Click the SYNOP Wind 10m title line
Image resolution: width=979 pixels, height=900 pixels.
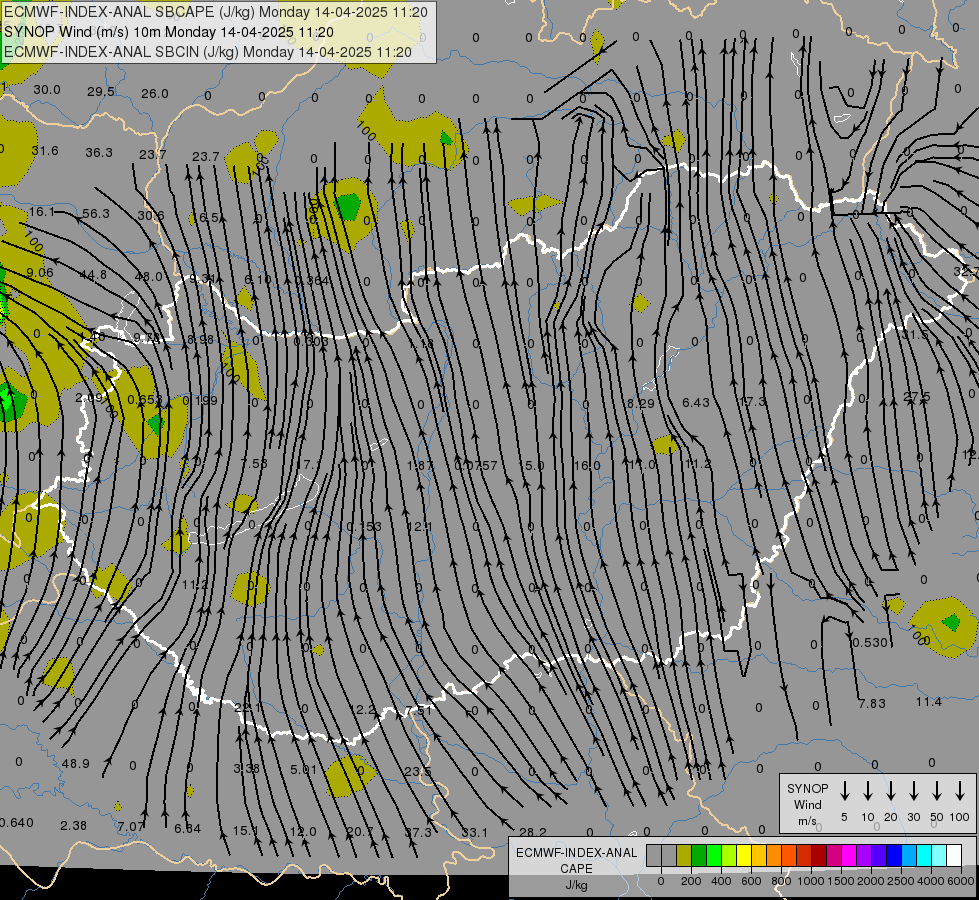click(x=169, y=32)
